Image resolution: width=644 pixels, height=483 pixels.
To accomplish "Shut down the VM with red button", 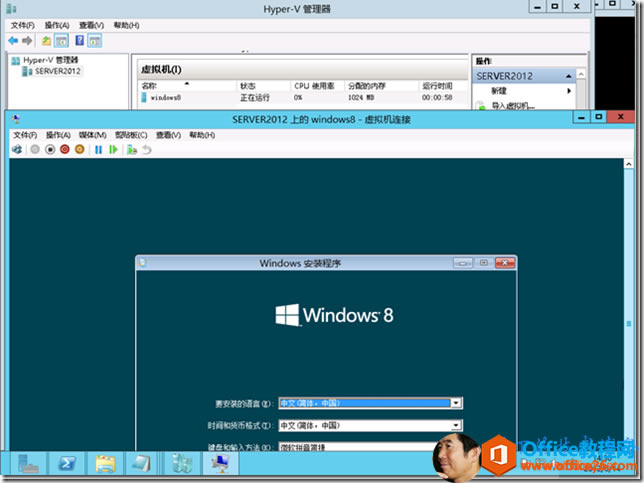I will (x=64, y=150).
